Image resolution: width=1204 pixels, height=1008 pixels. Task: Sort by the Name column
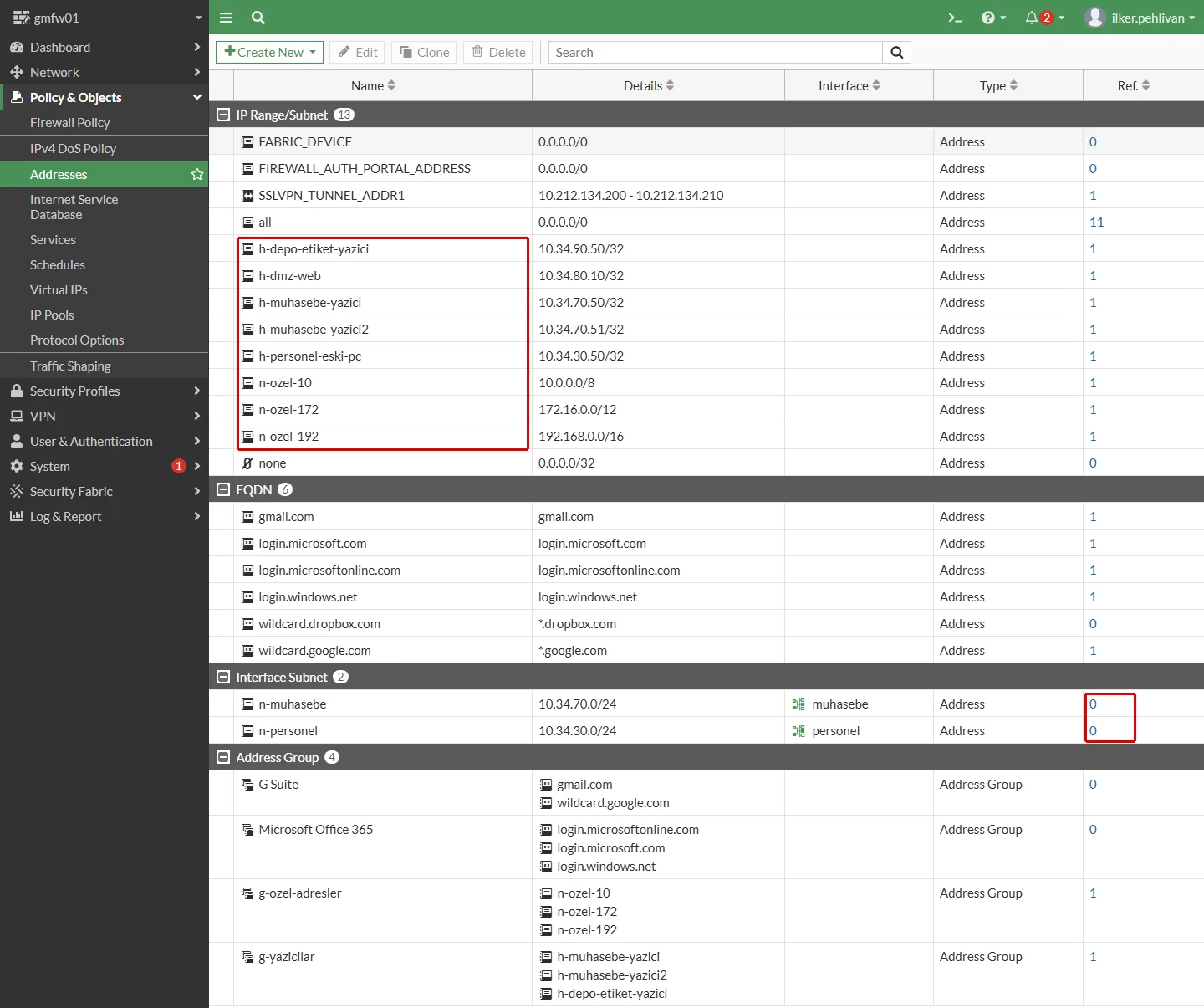pyautogui.click(x=373, y=85)
